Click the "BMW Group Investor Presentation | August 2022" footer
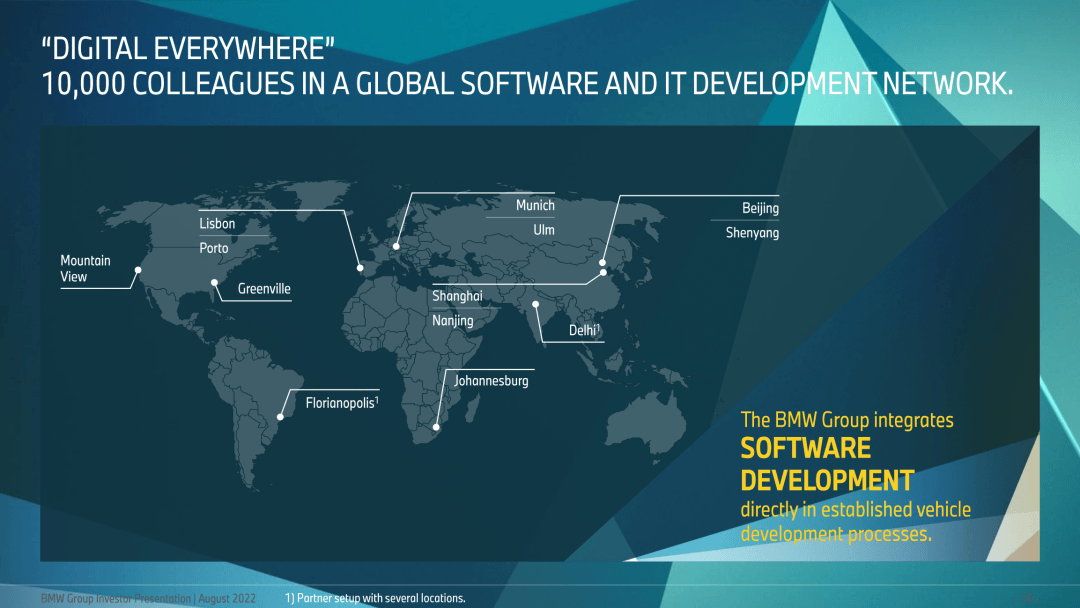The height and width of the screenshot is (608, 1080). coord(148,598)
